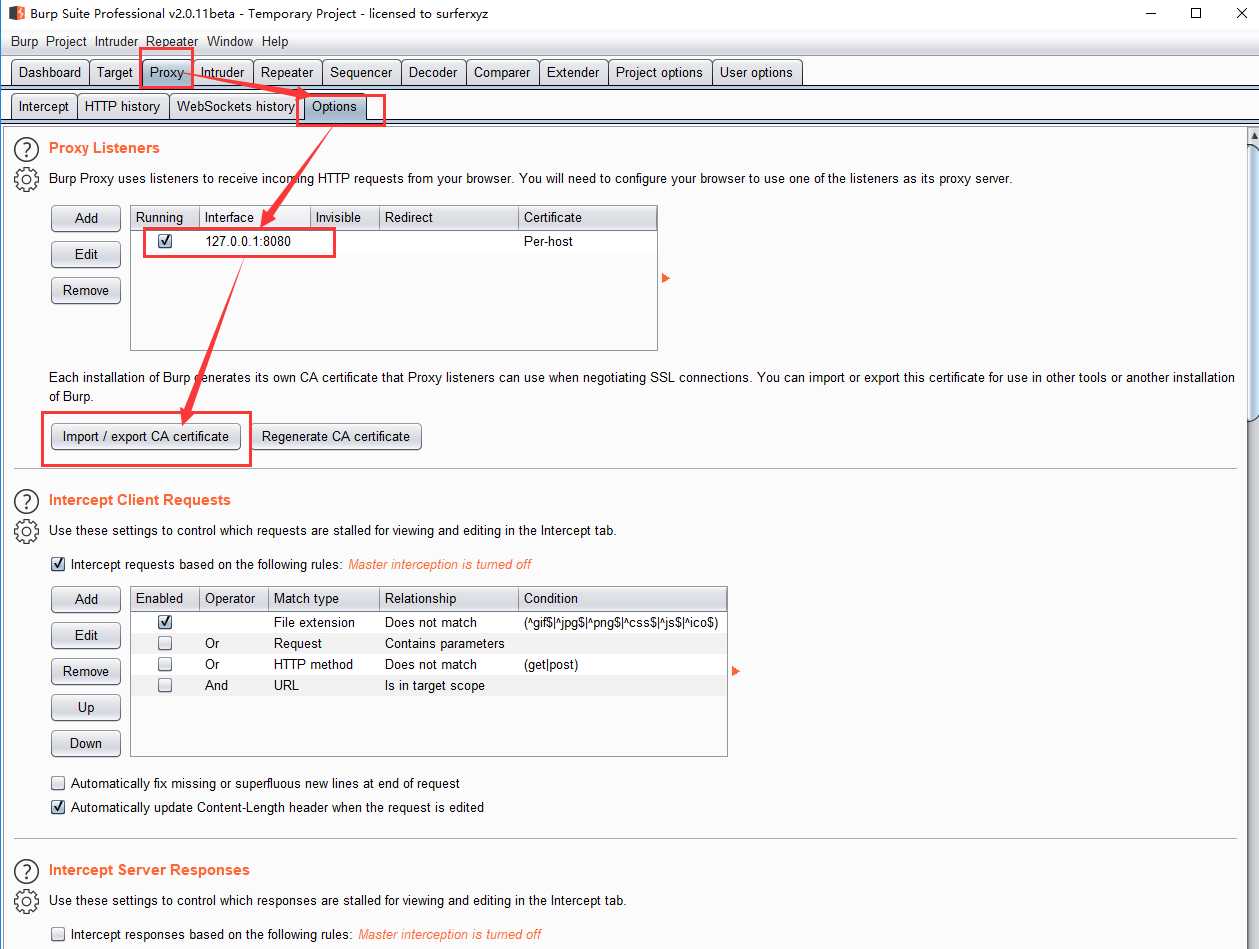
Task: Click Edit in Proxy Listeners section
Action: point(86,254)
